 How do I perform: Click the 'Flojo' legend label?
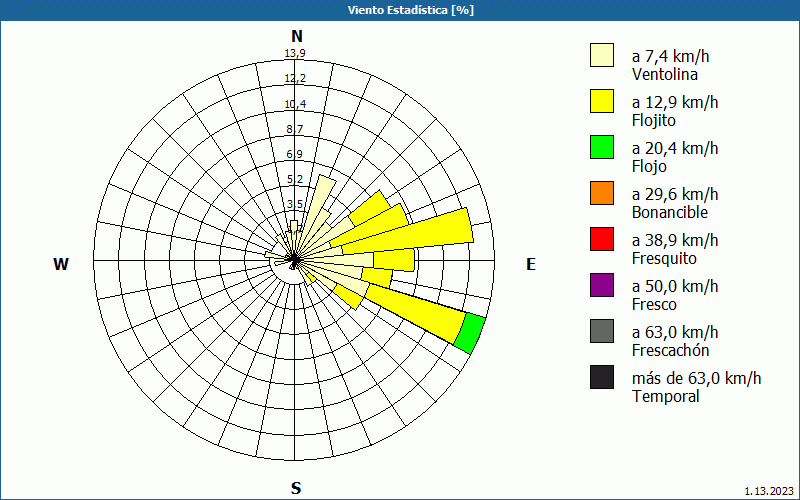[649, 166]
